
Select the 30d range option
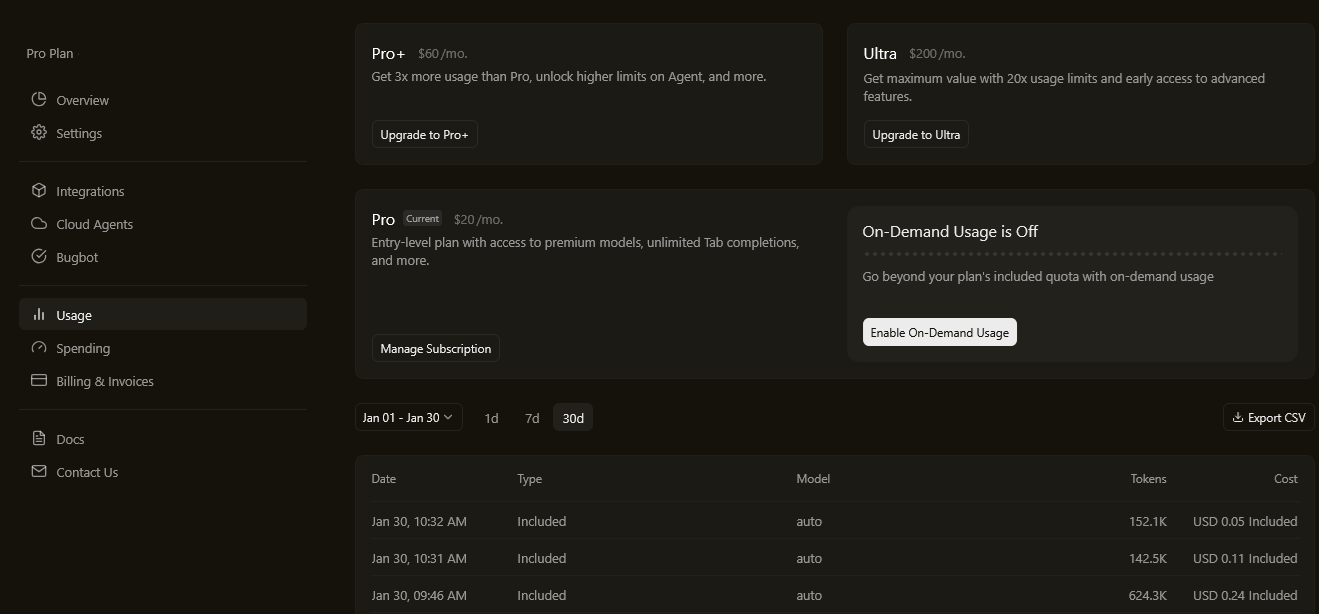(x=573, y=418)
